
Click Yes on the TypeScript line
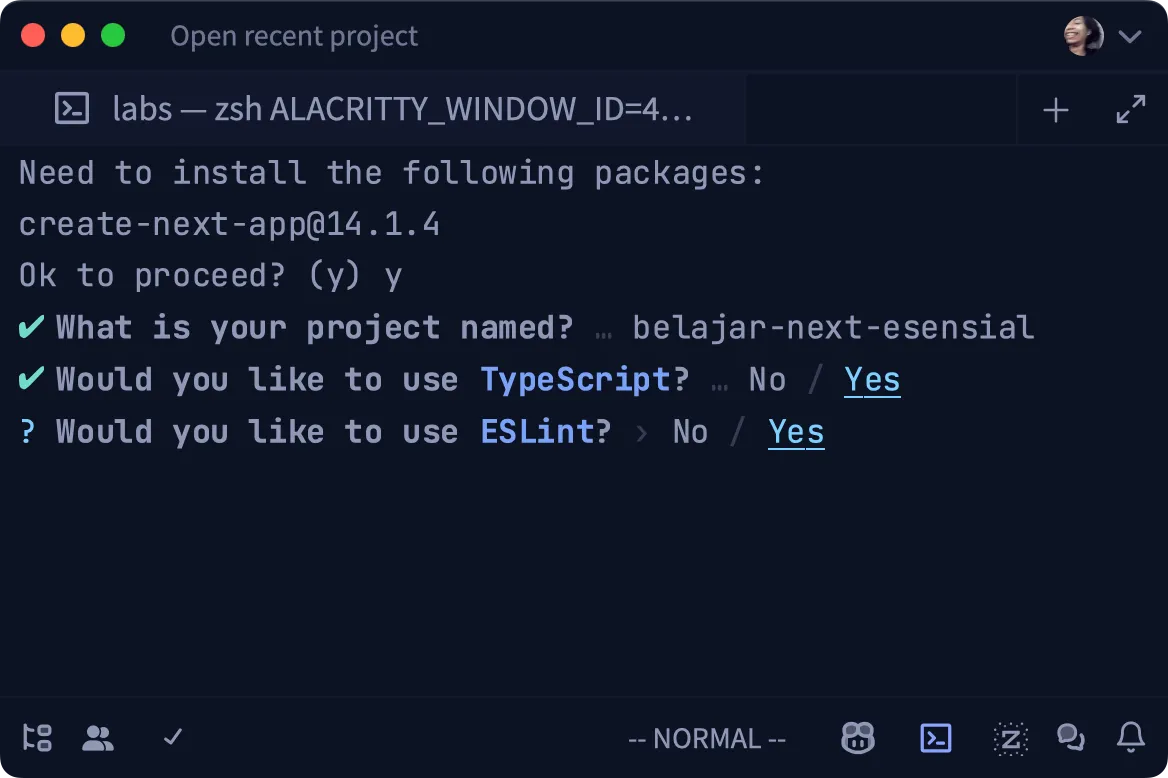pos(872,380)
